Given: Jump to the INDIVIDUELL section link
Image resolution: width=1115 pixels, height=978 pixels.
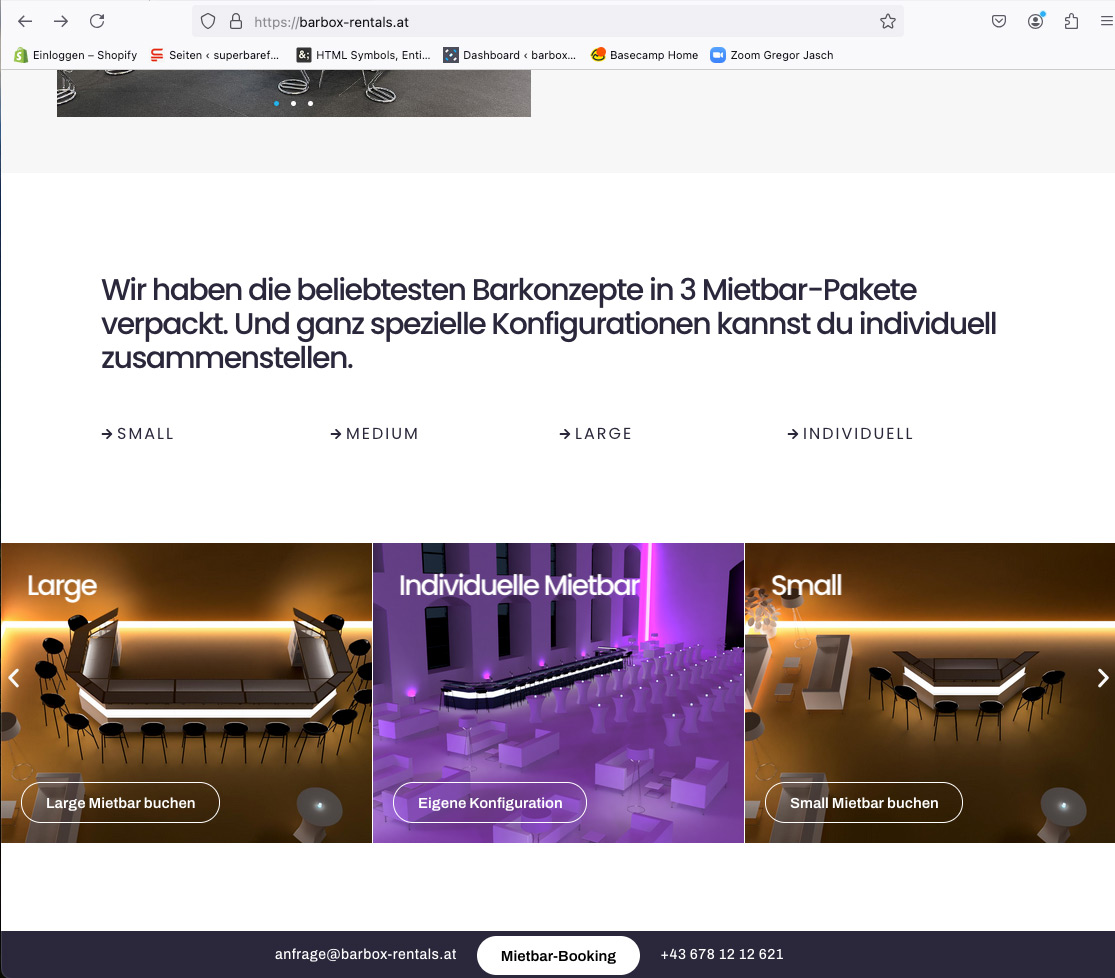Looking at the screenshot, I should (x=850, y=433).
